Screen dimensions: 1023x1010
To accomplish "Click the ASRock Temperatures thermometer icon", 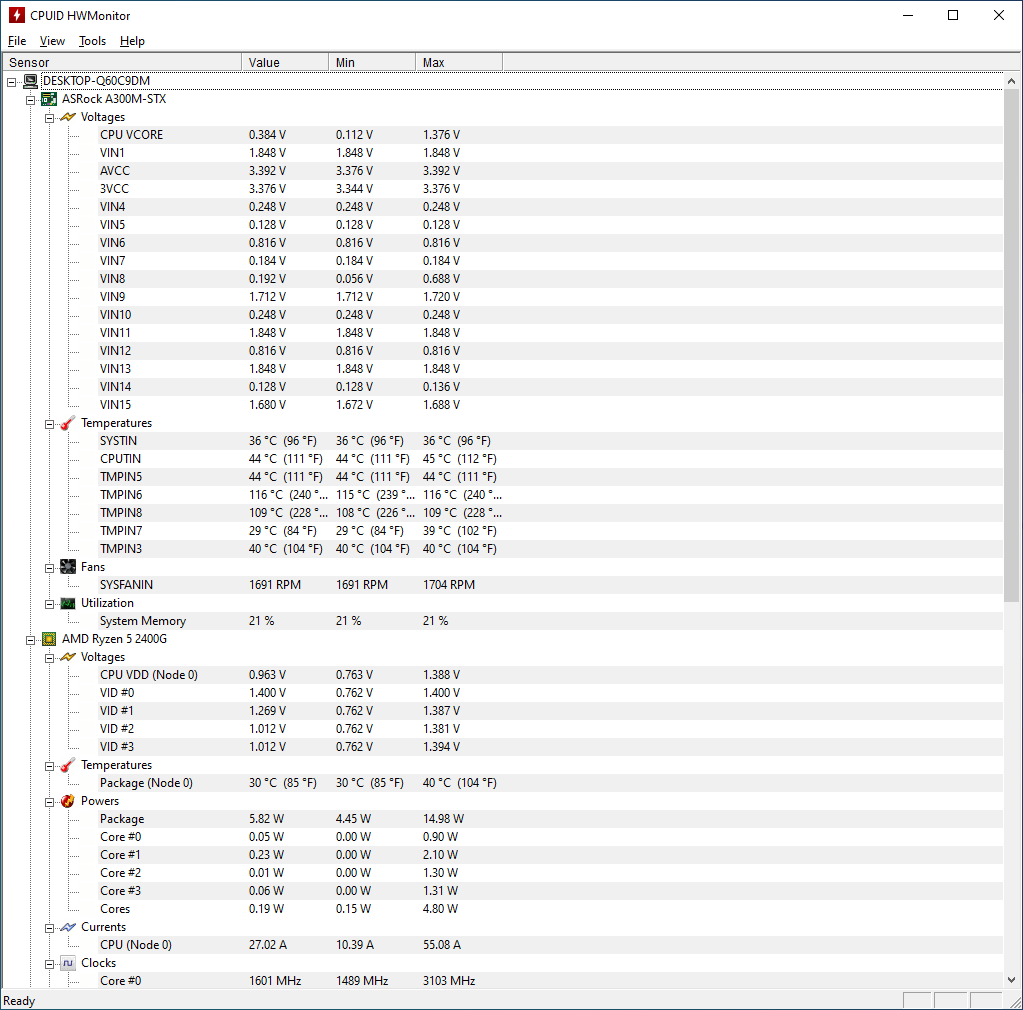I will (x=68, y=423).
